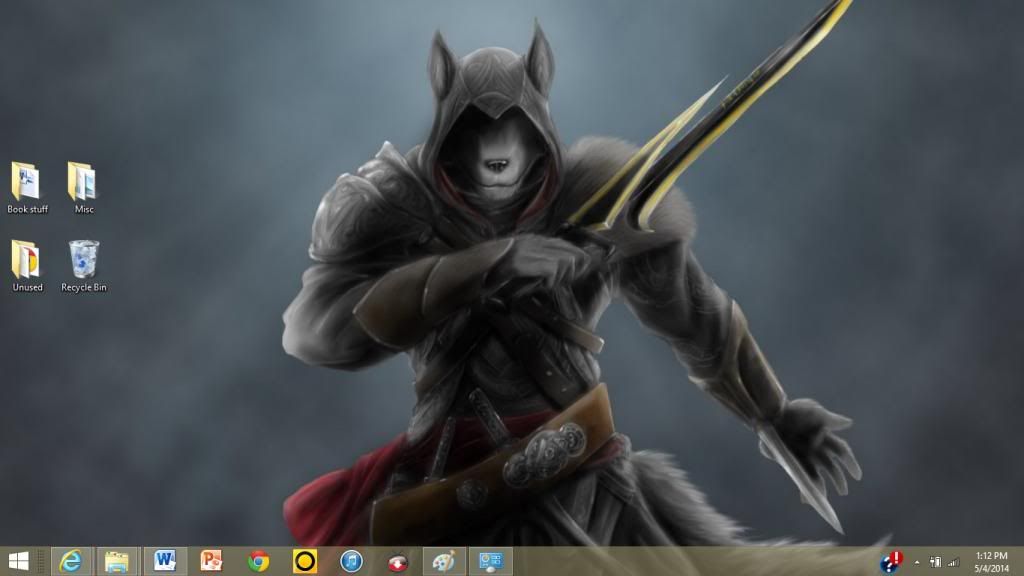Viewport: 1024px width, 576px height.
Task: Open the yellow circle Norton taskbar icon
Action: tap(305, 561)
